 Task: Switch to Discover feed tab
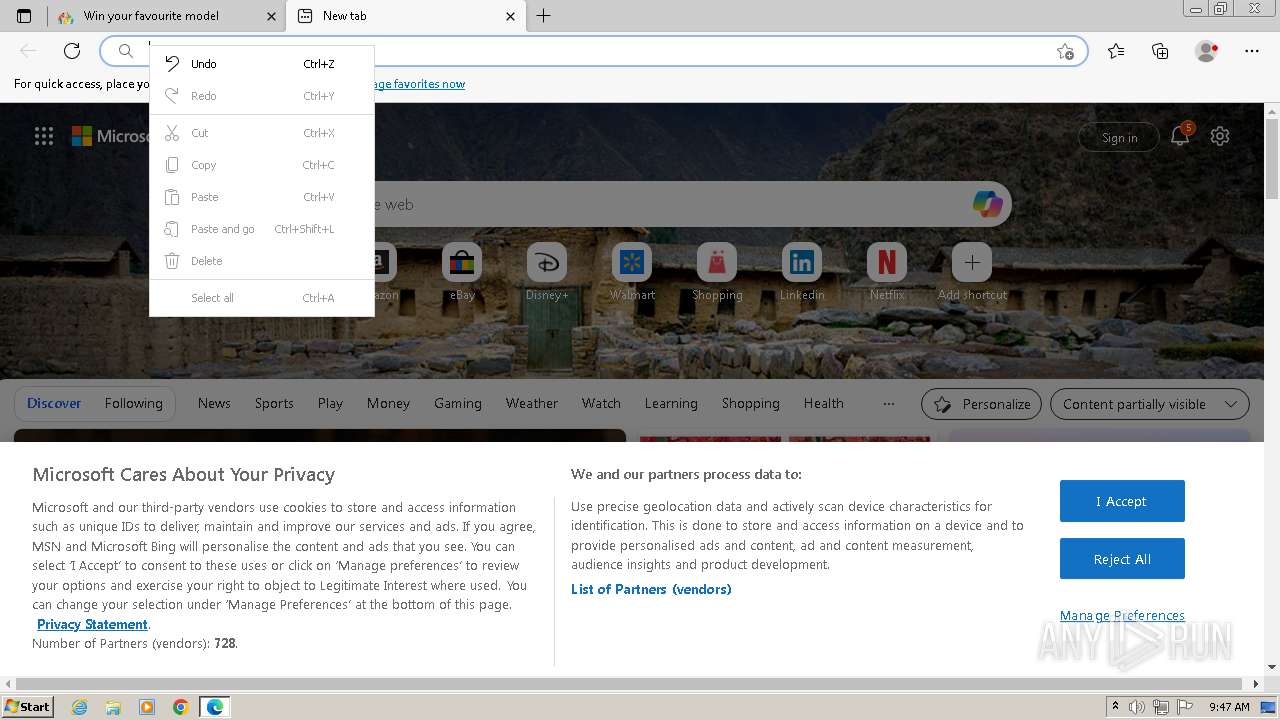54,403
